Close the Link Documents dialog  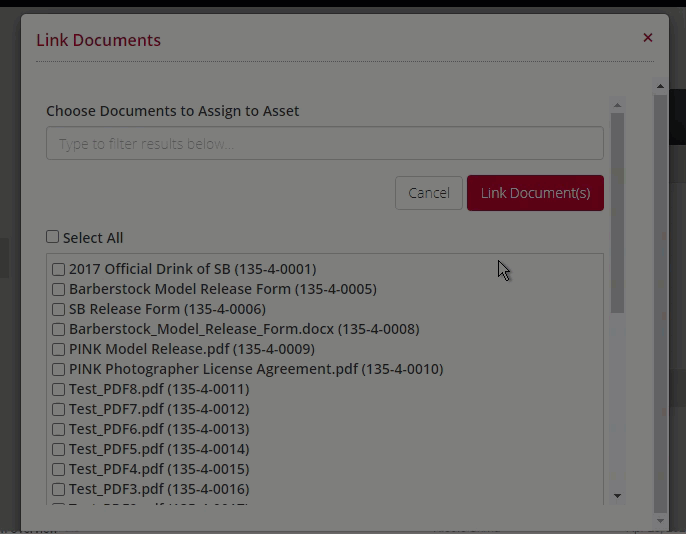[648, 38]
